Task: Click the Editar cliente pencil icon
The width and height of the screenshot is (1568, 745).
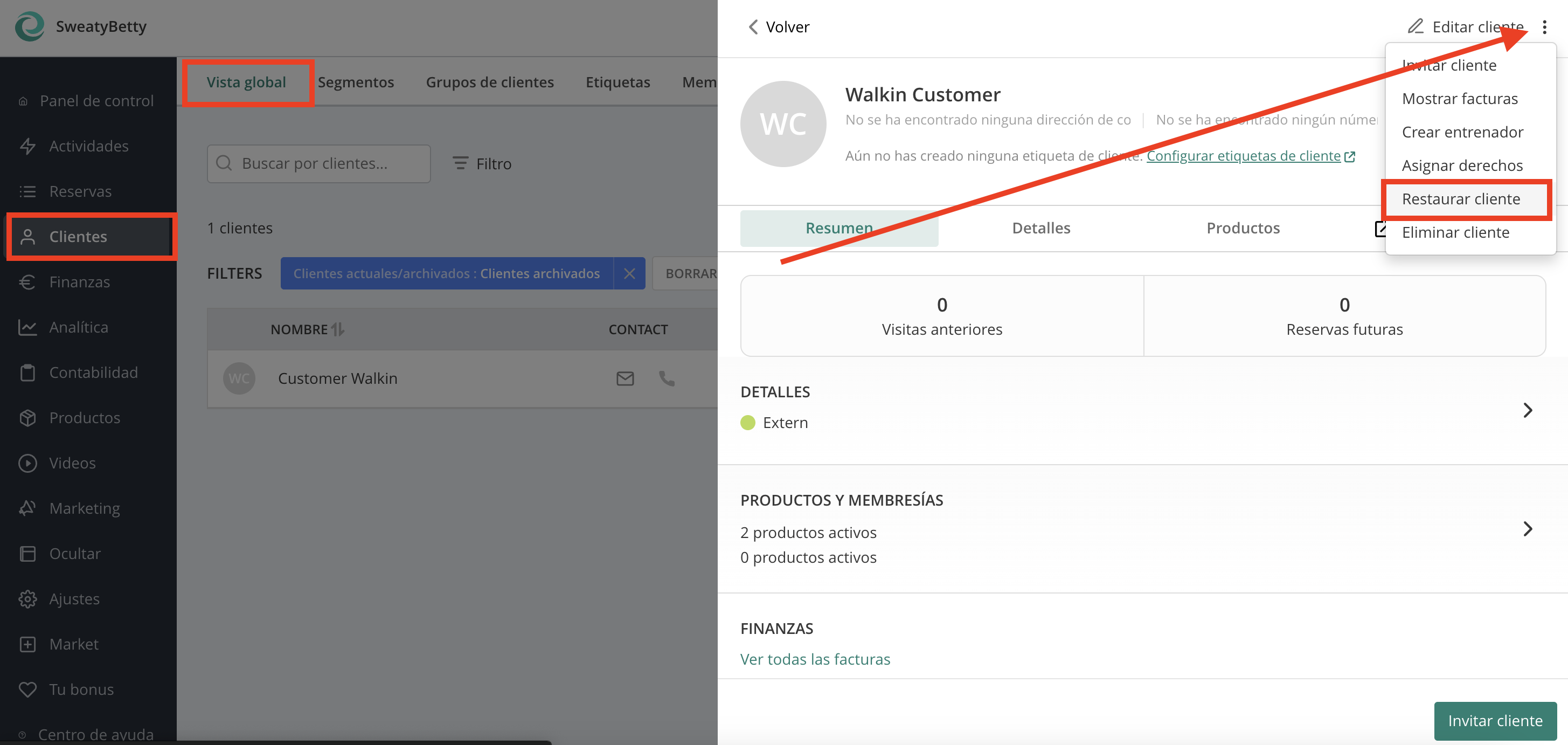Action: (x=1416, y=26)
